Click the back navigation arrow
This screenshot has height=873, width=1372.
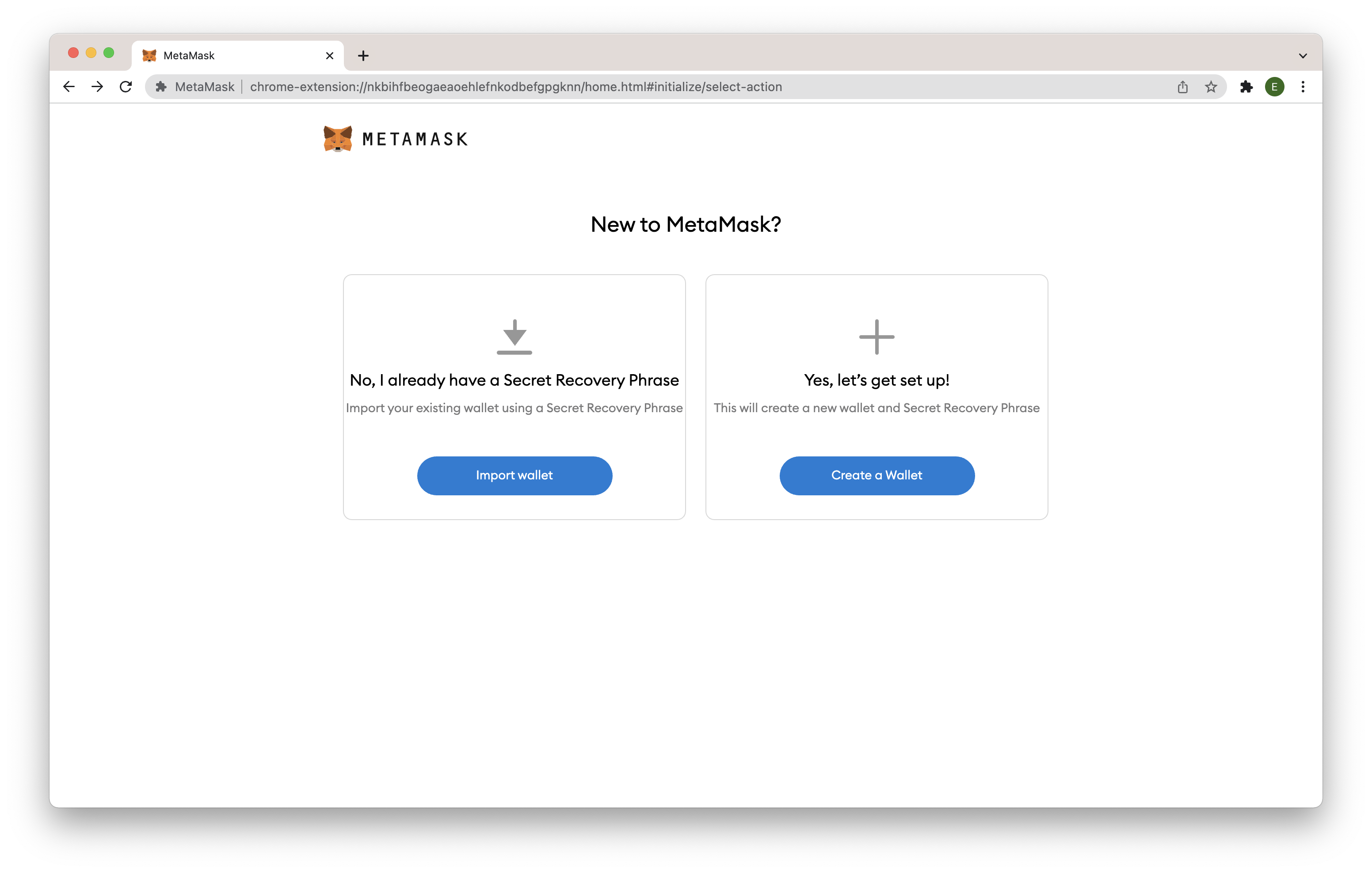[x=68, y=87]
